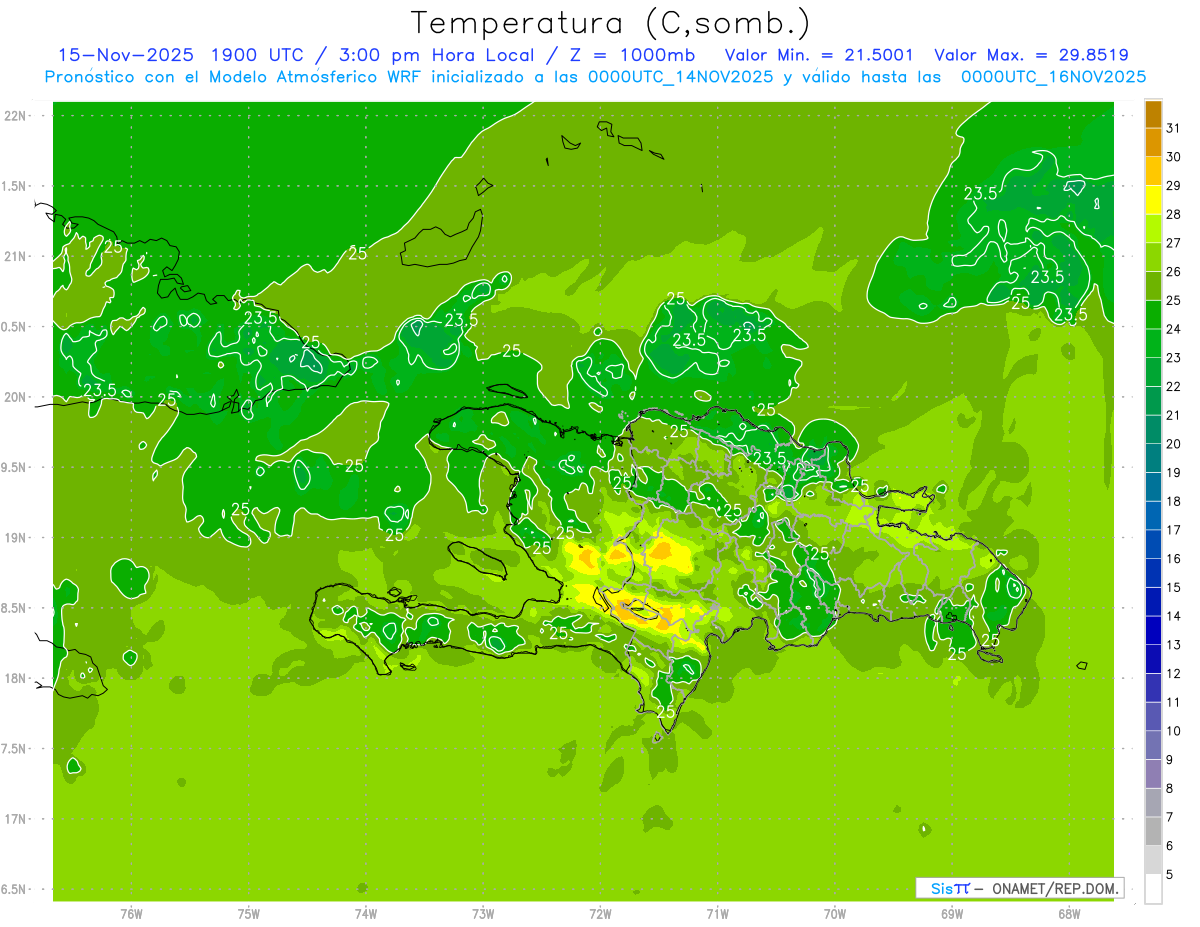This screenshot has height=927, width=1200.
Task: Pick the purple colorbar swatch between 9 and 10
Action: (1153, 745)
